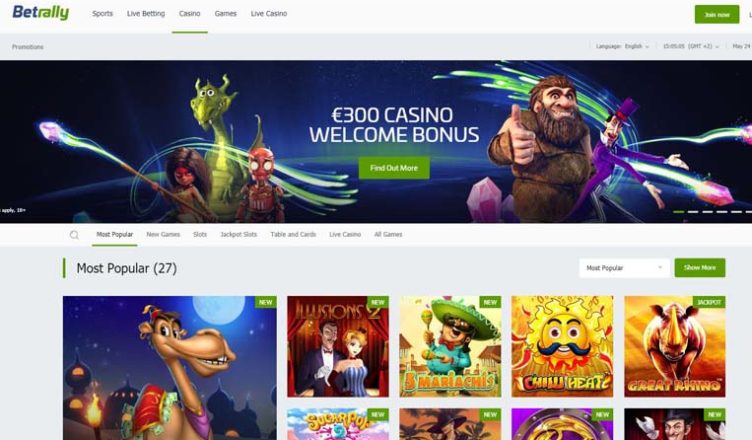Open the Promotions link

(28, 47)
